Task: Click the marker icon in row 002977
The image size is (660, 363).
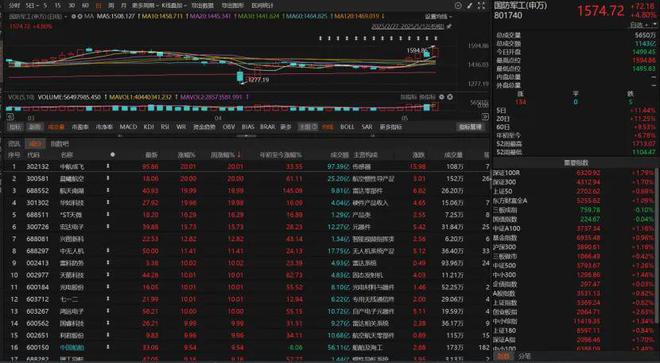Action: [108, 275]
